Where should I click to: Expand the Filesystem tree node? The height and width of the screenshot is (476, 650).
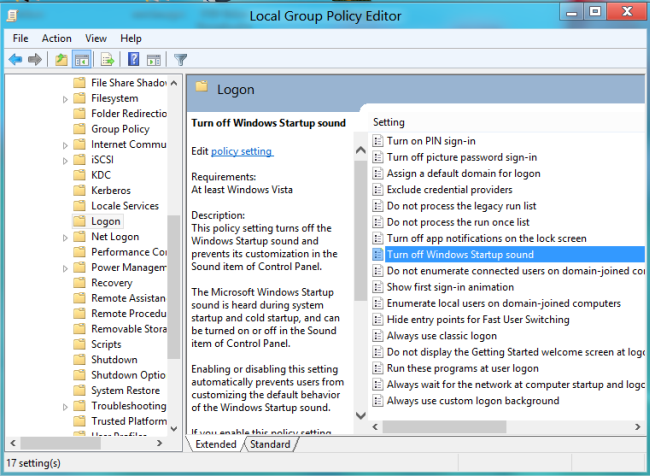(65, 99)
